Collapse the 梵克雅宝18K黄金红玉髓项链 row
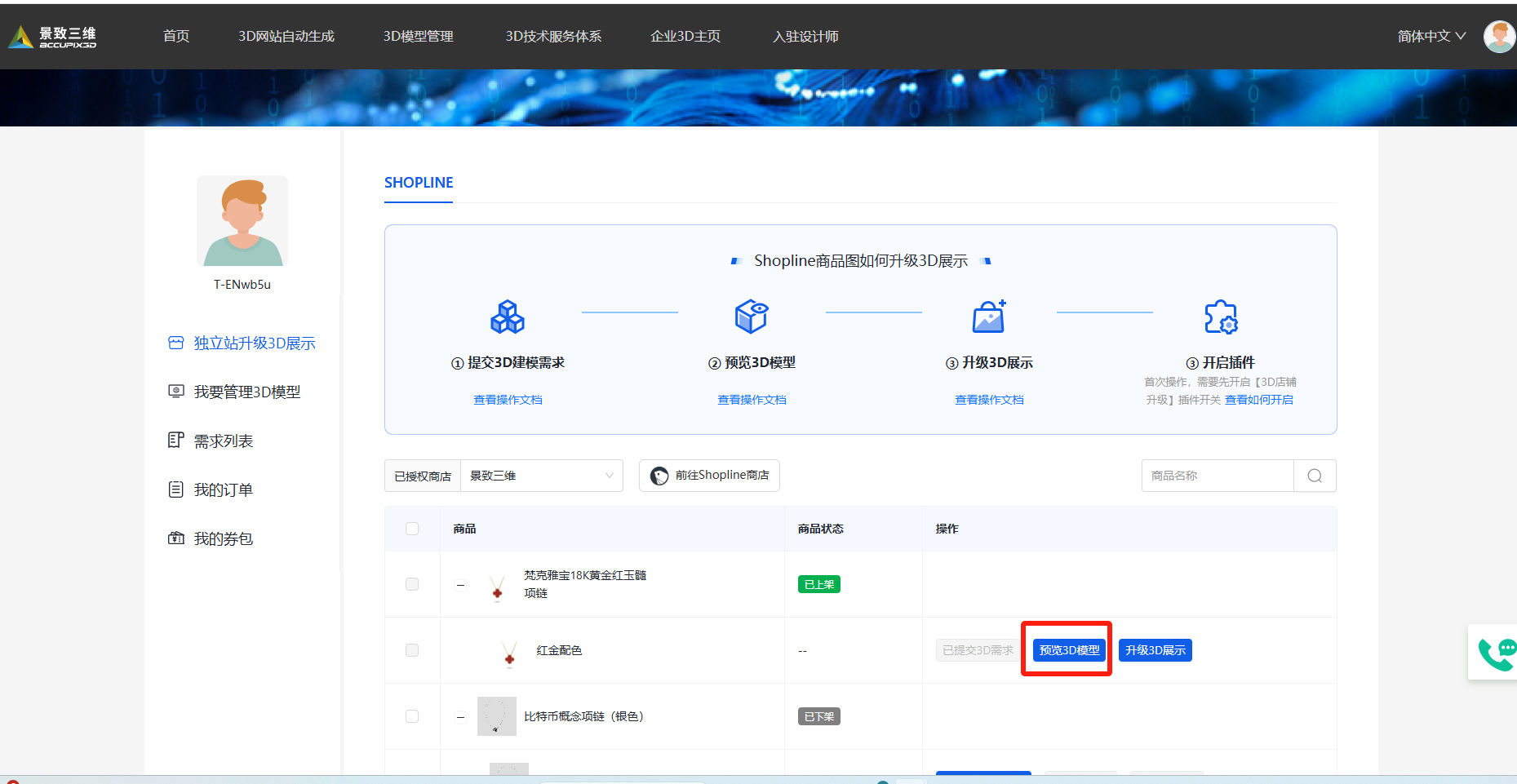1517x784 pixels. 461,585
